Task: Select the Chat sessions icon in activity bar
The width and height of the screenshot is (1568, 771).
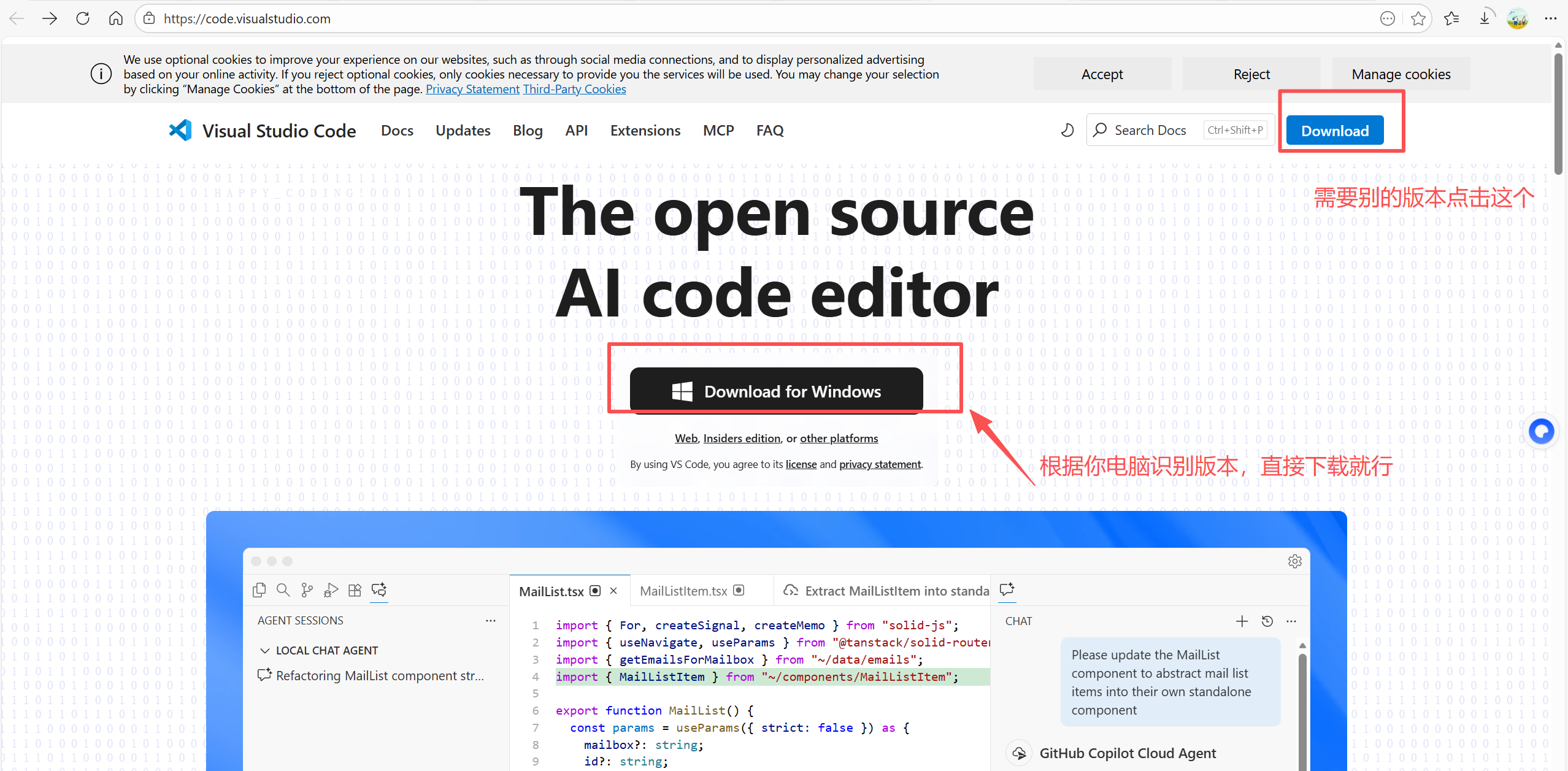Action: click(x=379, y=590)
